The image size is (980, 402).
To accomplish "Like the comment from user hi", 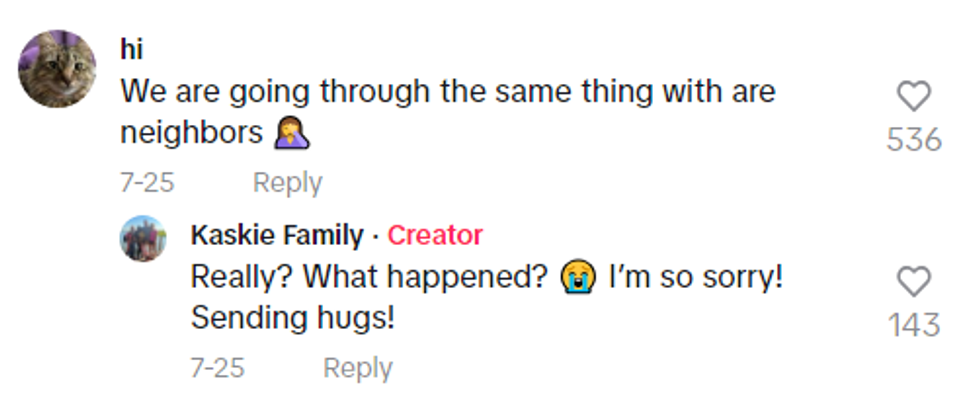I will pyautogui.click(x=913, y=97).
